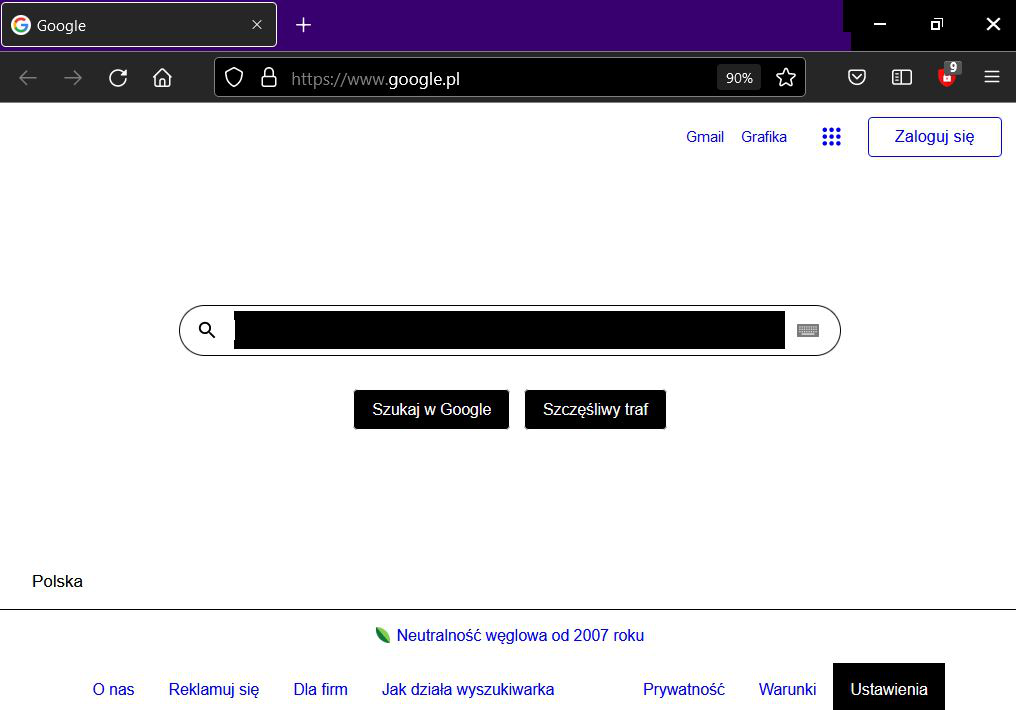1016x710 pixels.
Task: Close the browser window
Action: pos(993,25)
